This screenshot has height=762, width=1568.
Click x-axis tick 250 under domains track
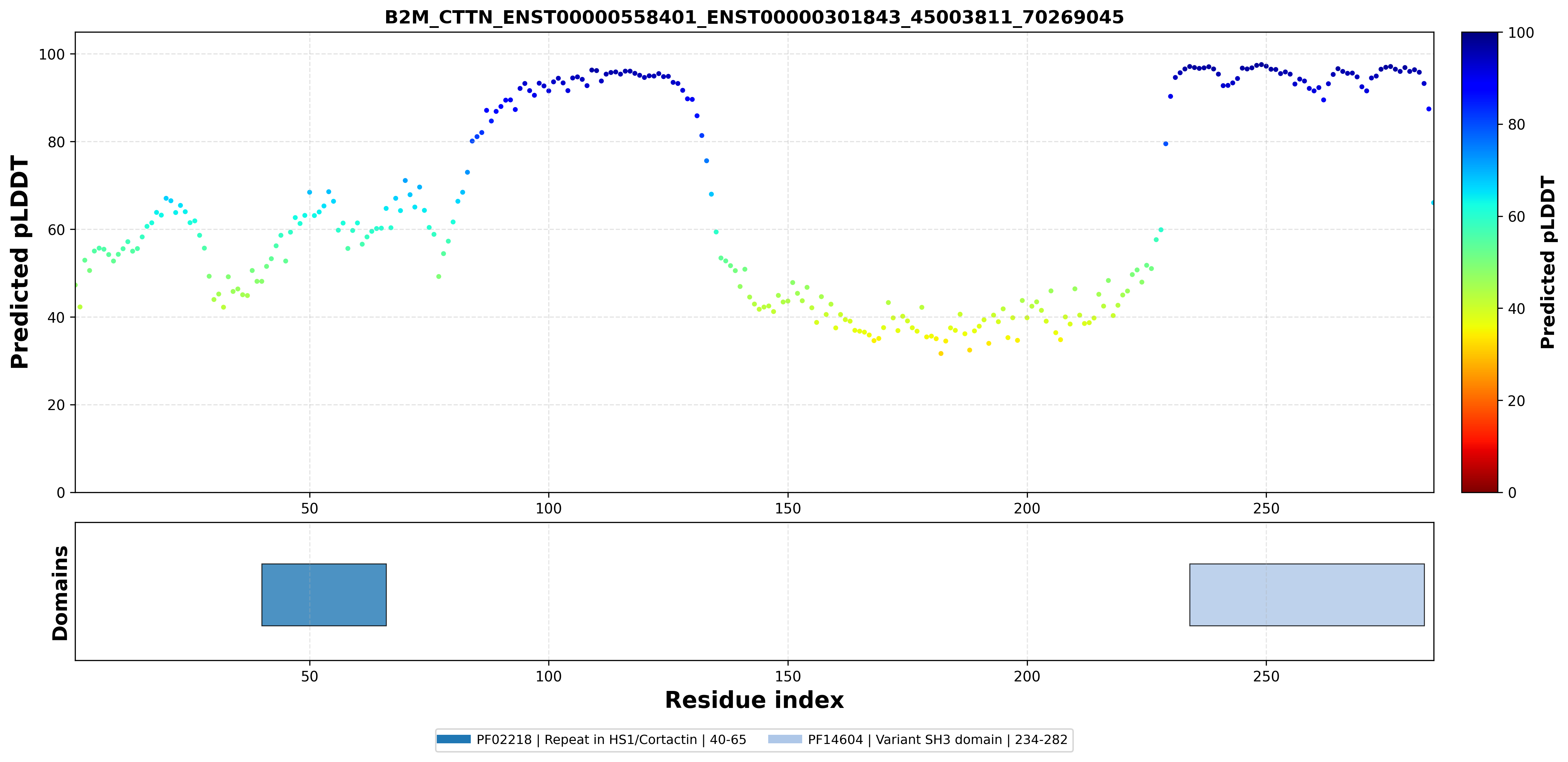click(x=1266, y=676)
